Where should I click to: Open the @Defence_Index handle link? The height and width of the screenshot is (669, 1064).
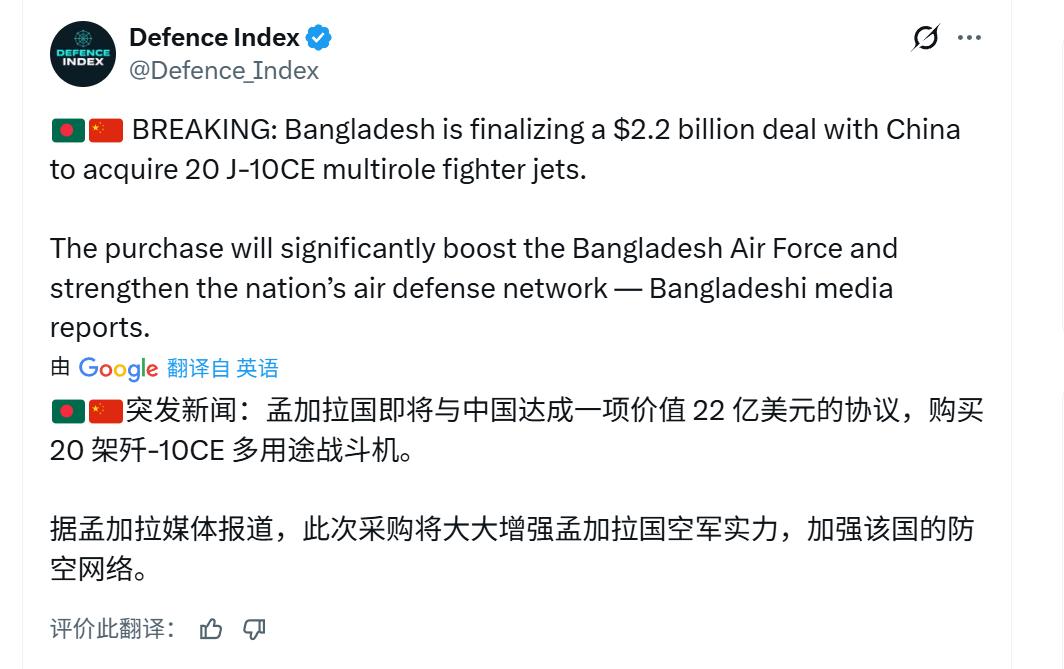tap(224, 71)
